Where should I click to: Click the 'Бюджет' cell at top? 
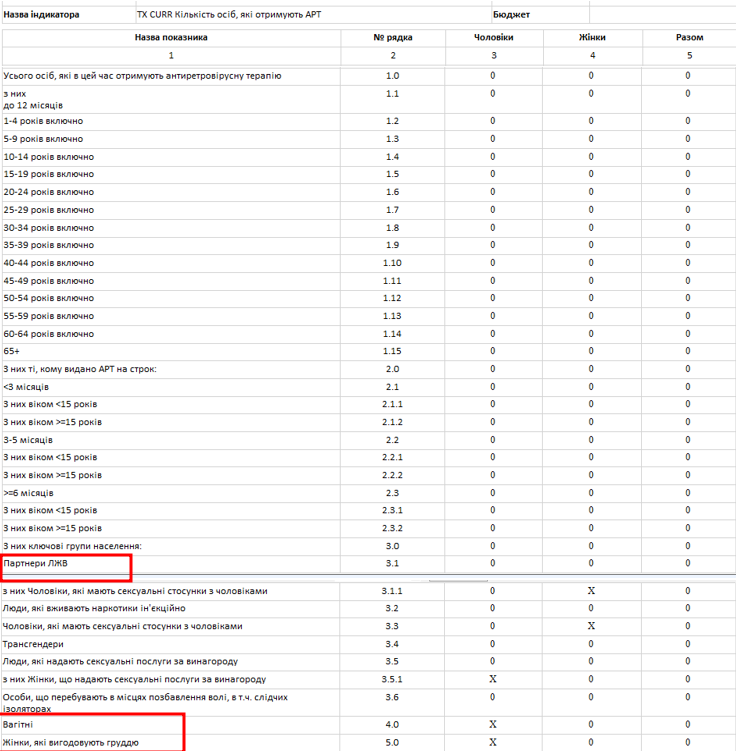pyautogui.click(x=541, y=15)
